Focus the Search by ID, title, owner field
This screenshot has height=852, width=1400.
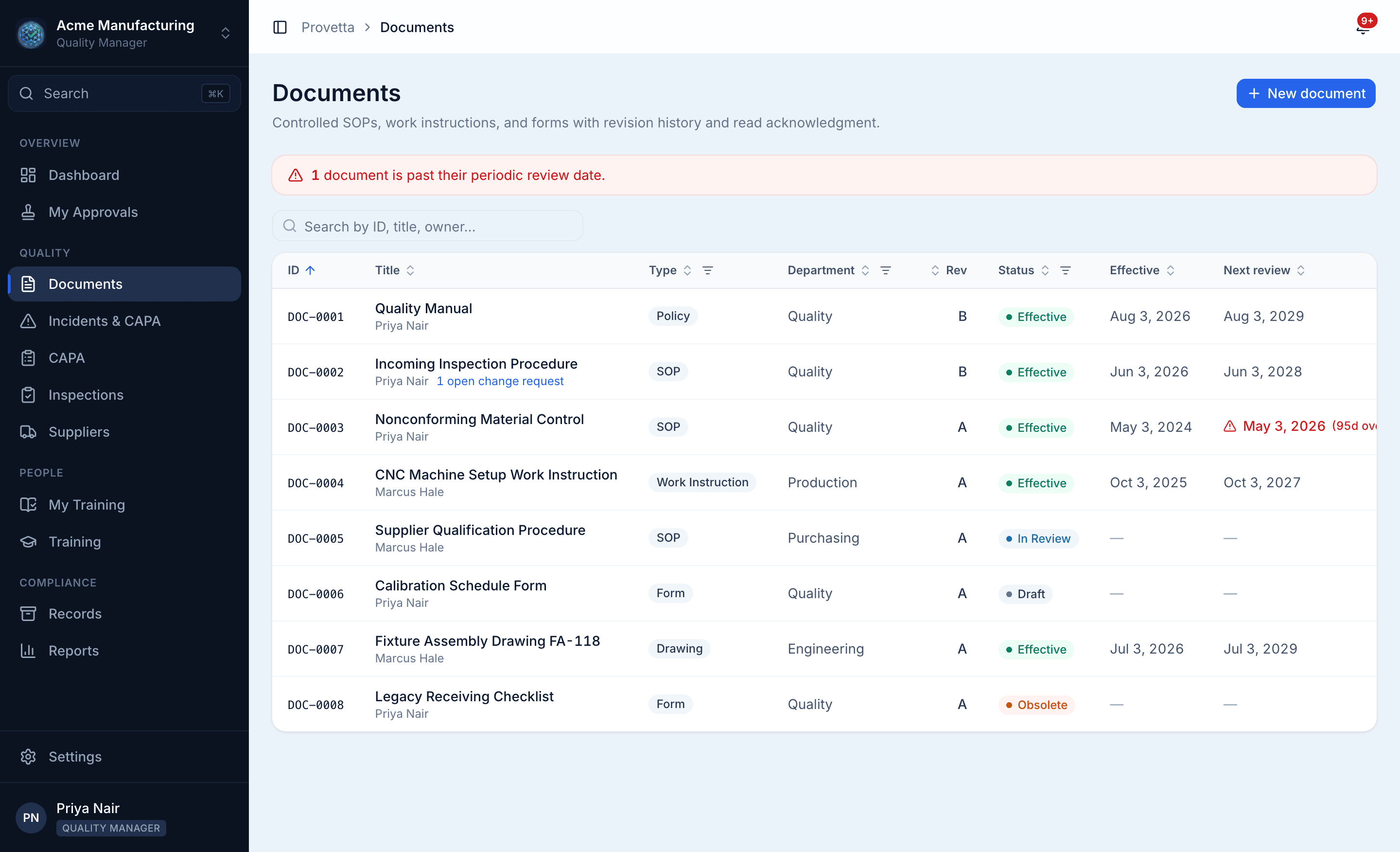pyautogui.click(x=427, y=226)
